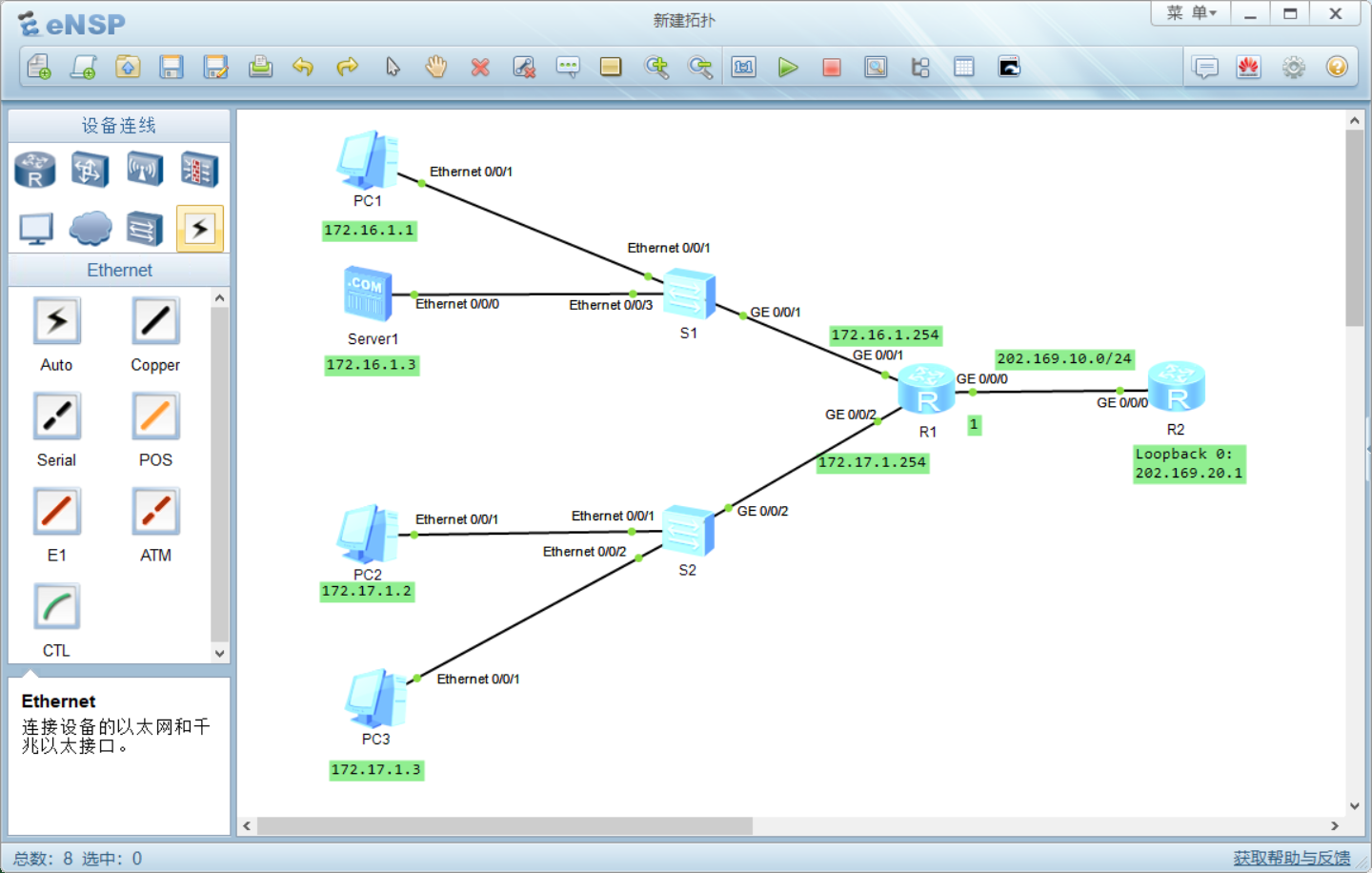The width and height of the screenshot is (1372, 873).
Task: Choose the connection cables category
Action: [200, 229]
